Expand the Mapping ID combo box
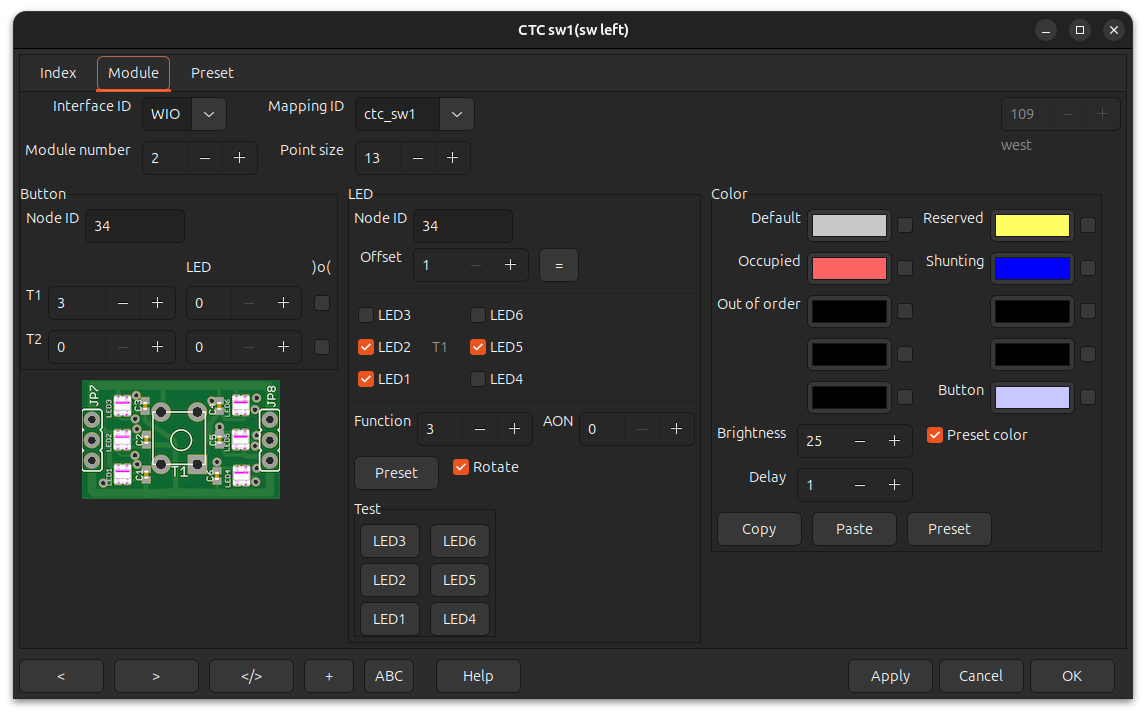The image size is (1146, 715). [456, 114]
